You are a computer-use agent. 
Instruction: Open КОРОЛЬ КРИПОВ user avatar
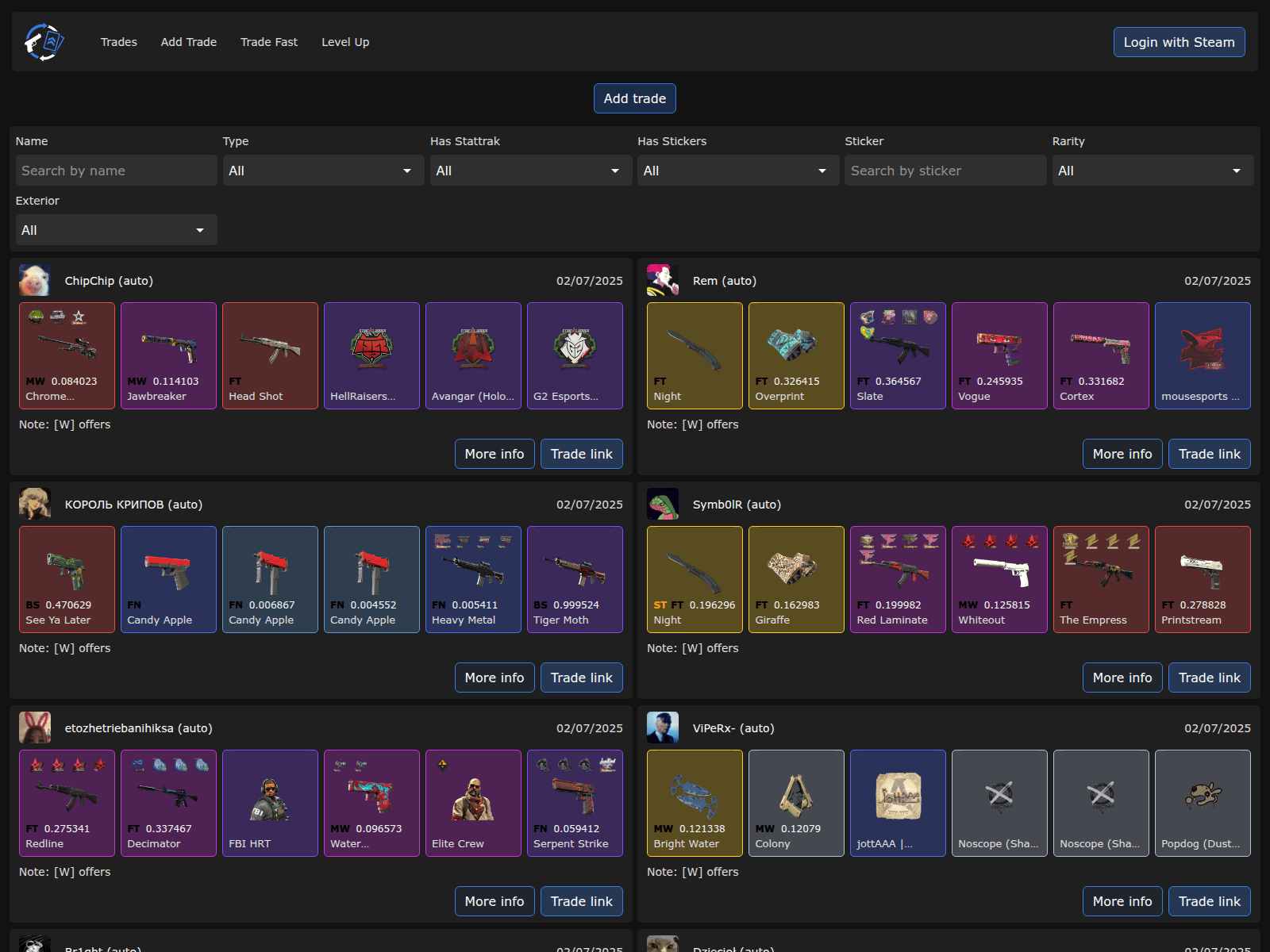pyautogui.click(x=35, y=505)
